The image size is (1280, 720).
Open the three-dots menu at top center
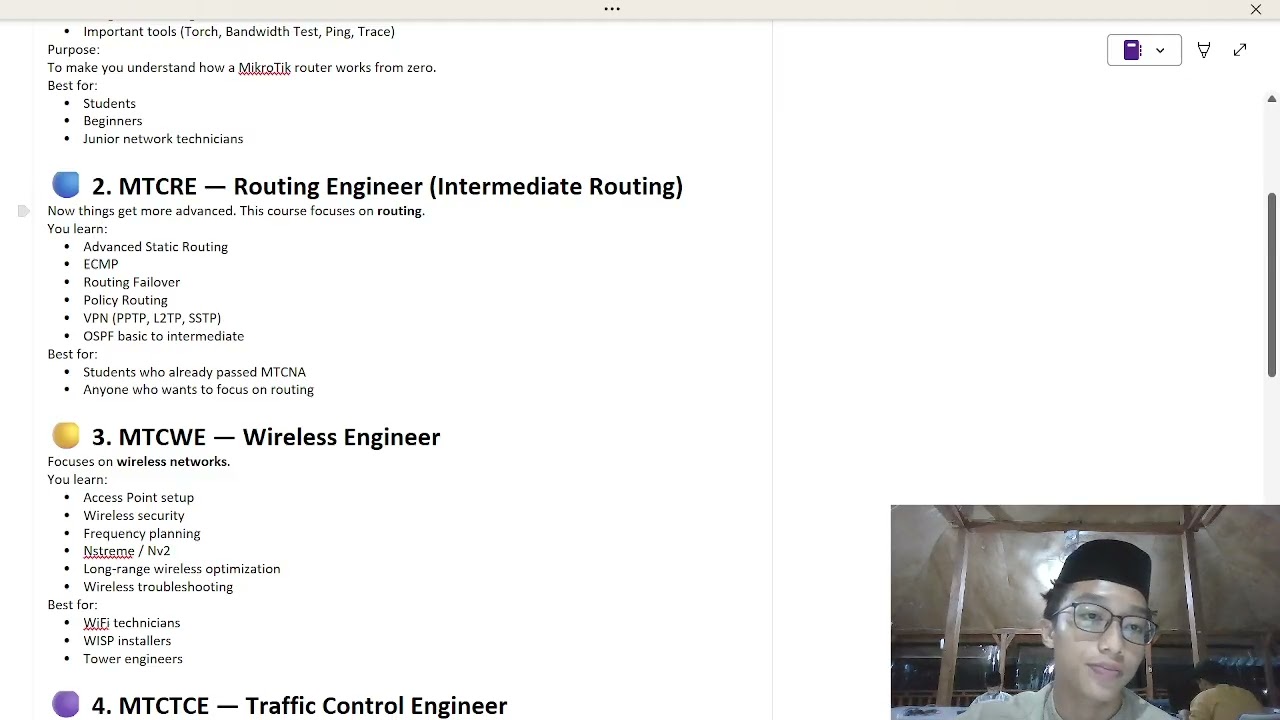(x=612, y=9)
